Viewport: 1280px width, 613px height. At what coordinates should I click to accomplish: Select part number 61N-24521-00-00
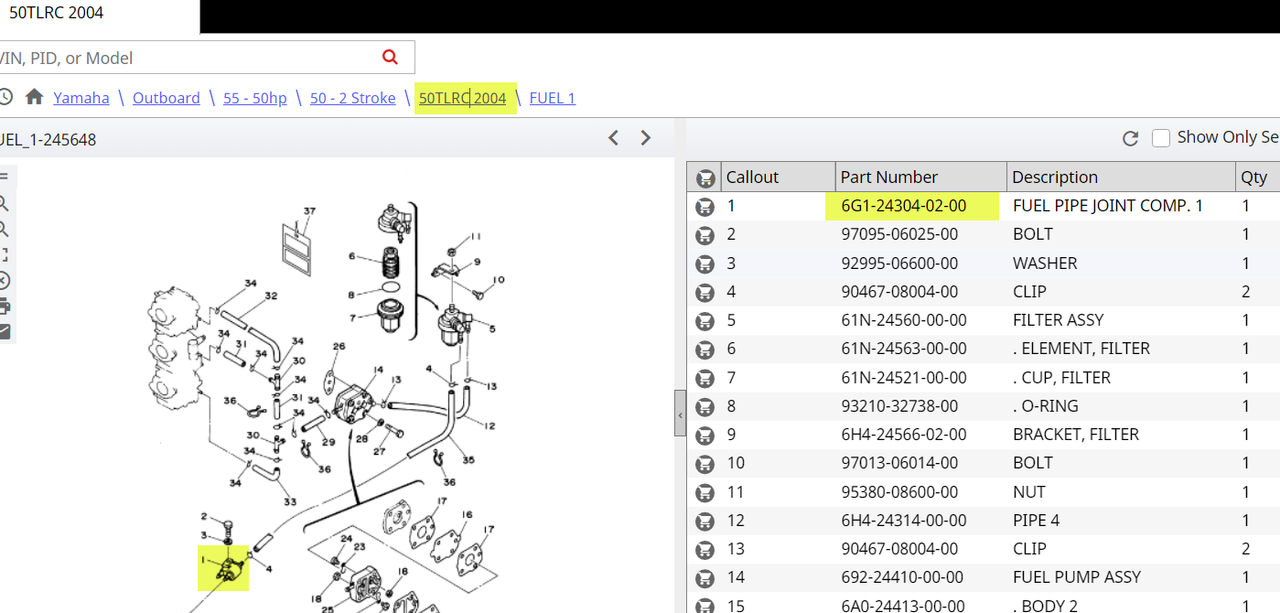904,378
